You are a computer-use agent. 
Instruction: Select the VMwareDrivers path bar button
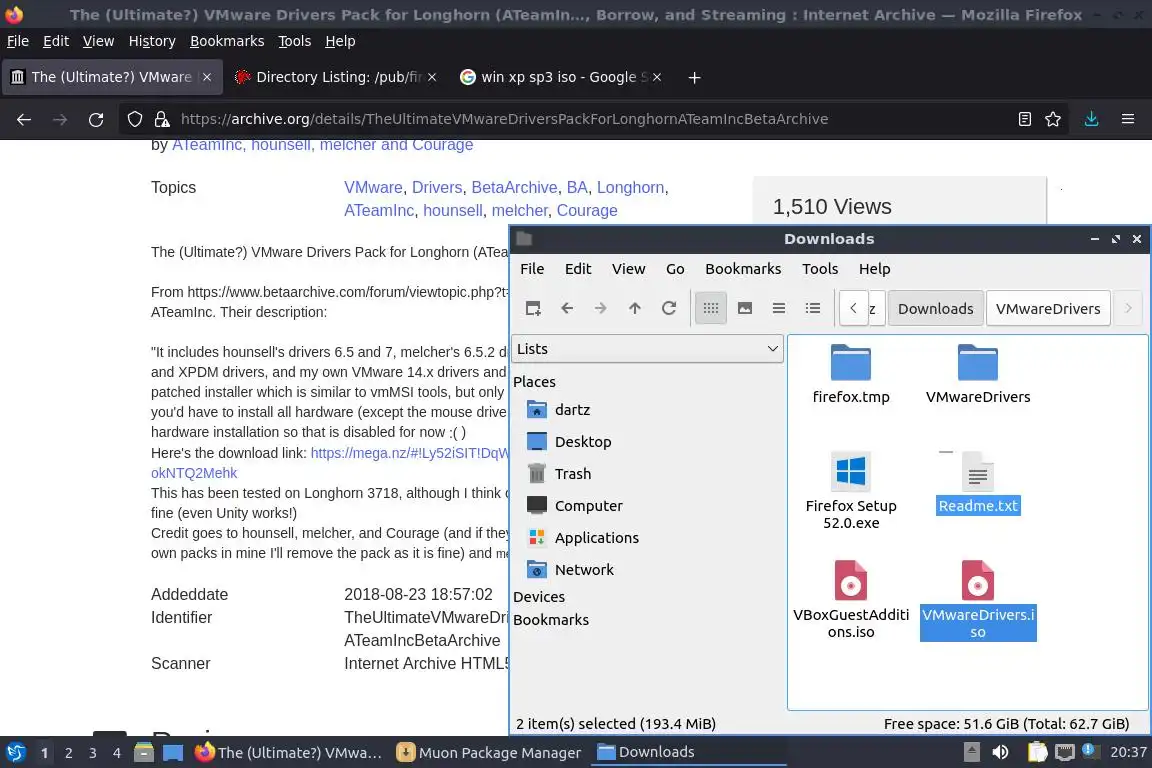click(1048, 309)
